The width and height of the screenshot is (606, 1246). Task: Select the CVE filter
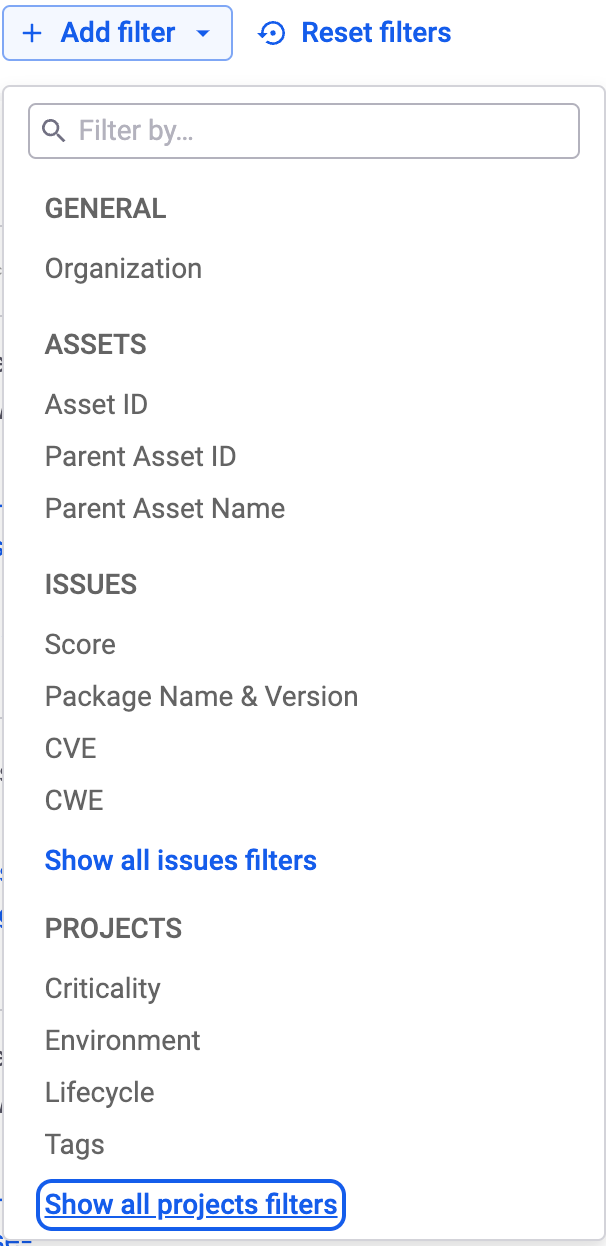click(70, 748)
